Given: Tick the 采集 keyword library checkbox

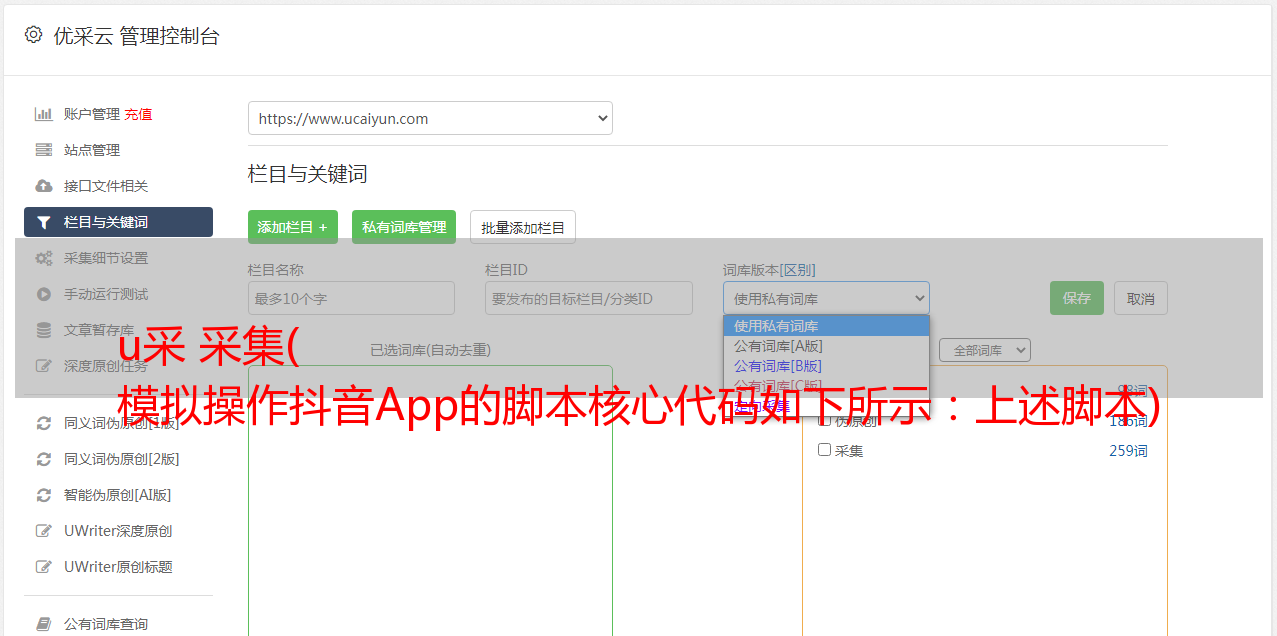Looking at the screenshot, I should tap(825, 450).
